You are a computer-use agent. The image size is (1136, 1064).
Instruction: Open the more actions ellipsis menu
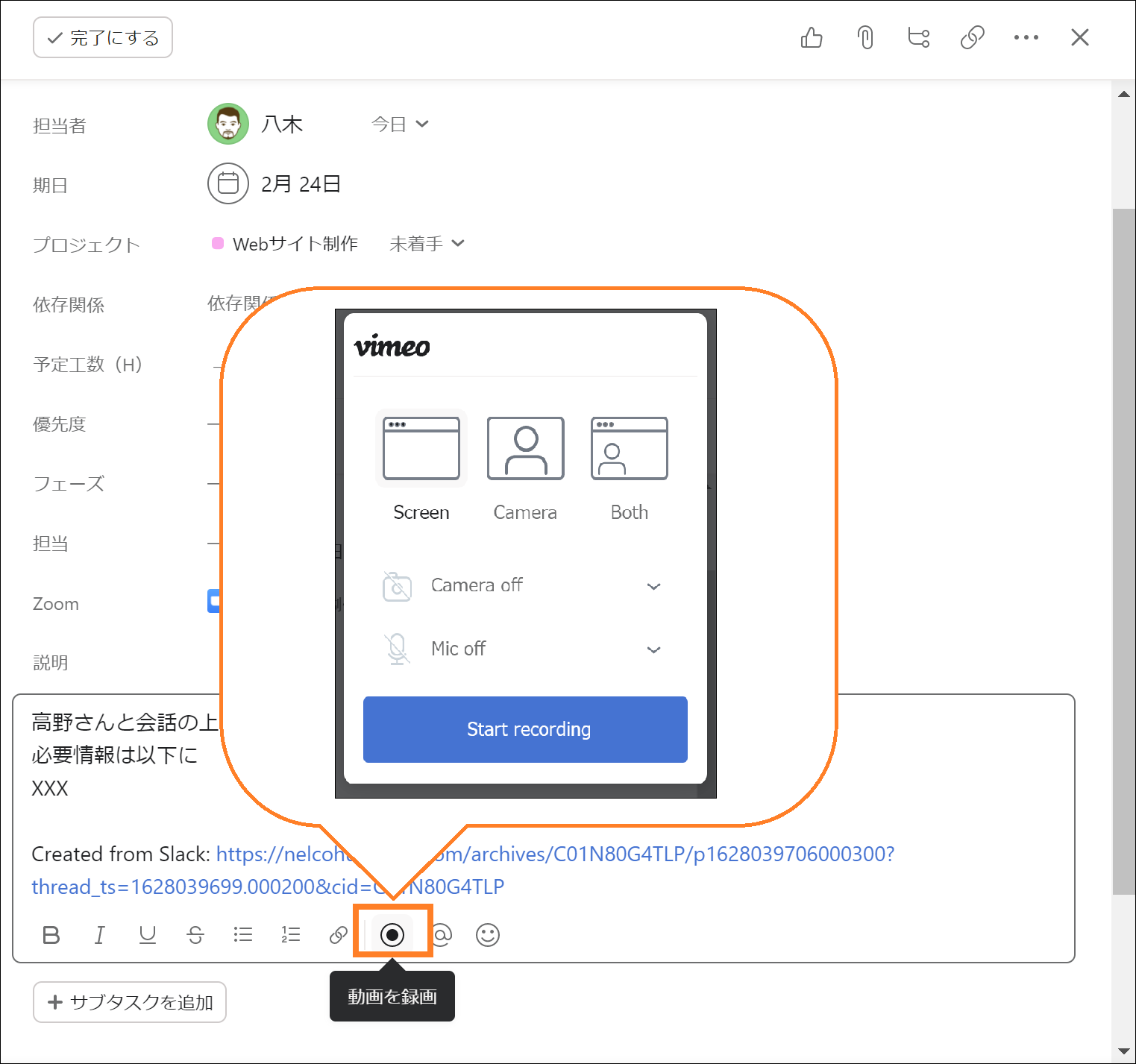pyautogui.click(x=1026, y=37)
